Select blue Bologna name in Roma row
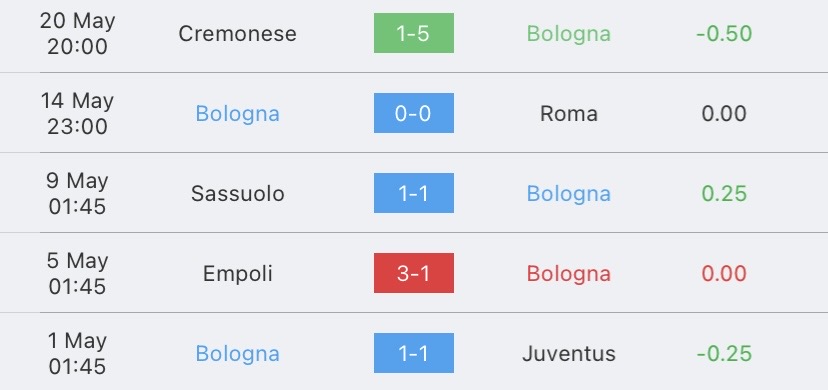Screen dimensions: 828x390 (x=237, y=115)
